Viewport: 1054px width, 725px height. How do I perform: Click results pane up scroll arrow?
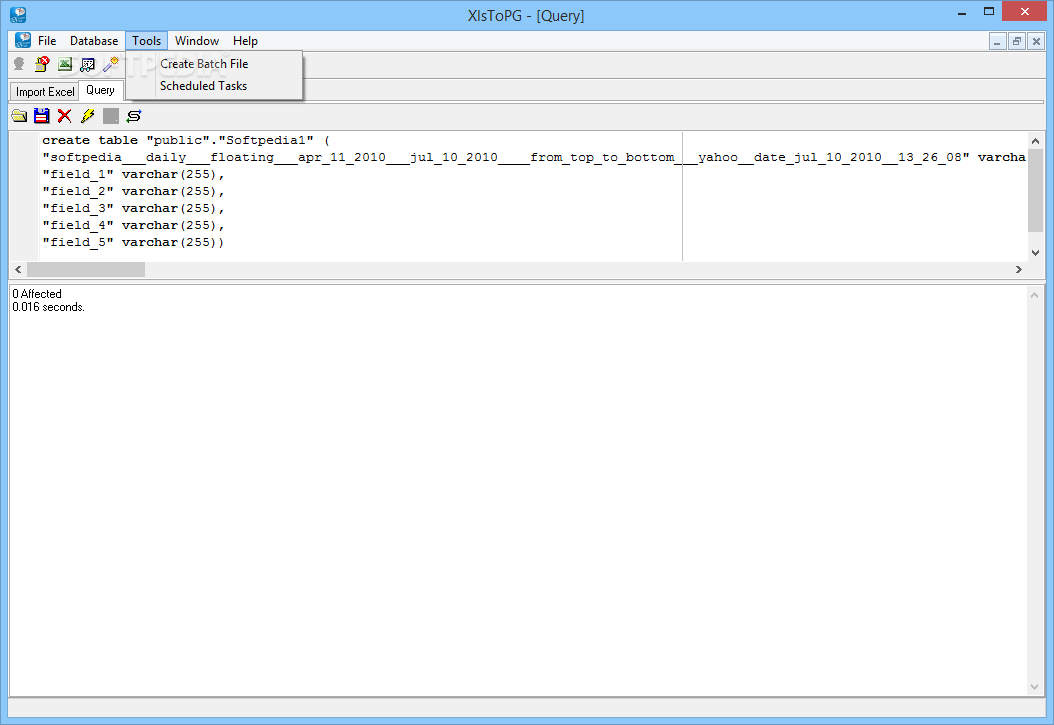[x=1035, y=295]
